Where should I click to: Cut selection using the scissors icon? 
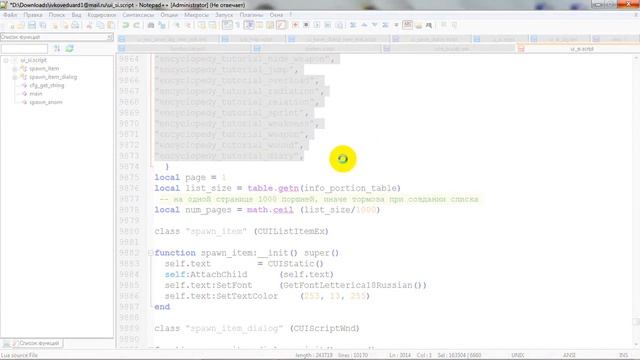point(89,25)
